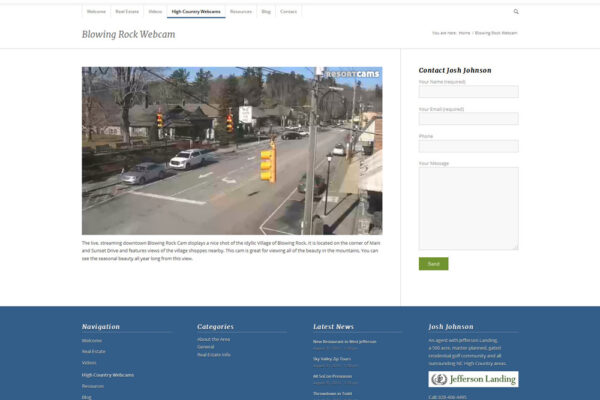Play the Blowing Rock live webcam video

pos(232,151)
